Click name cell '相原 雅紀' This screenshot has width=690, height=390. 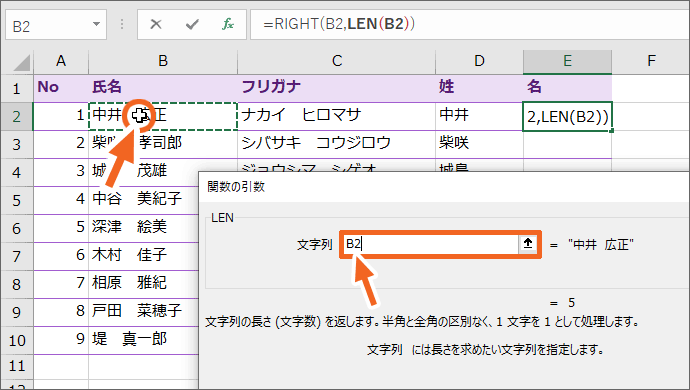(x=143, y=284)
